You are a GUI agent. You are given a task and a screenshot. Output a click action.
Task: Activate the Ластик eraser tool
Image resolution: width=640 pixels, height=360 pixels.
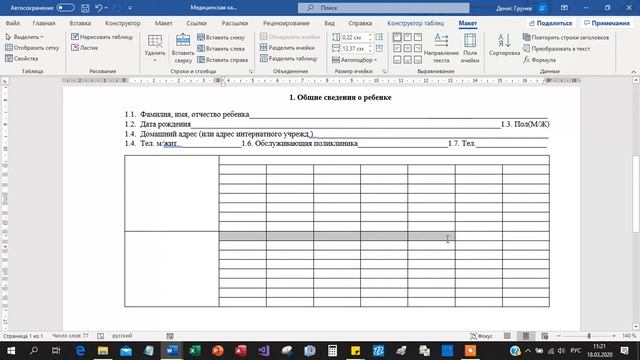pos(84,48)
